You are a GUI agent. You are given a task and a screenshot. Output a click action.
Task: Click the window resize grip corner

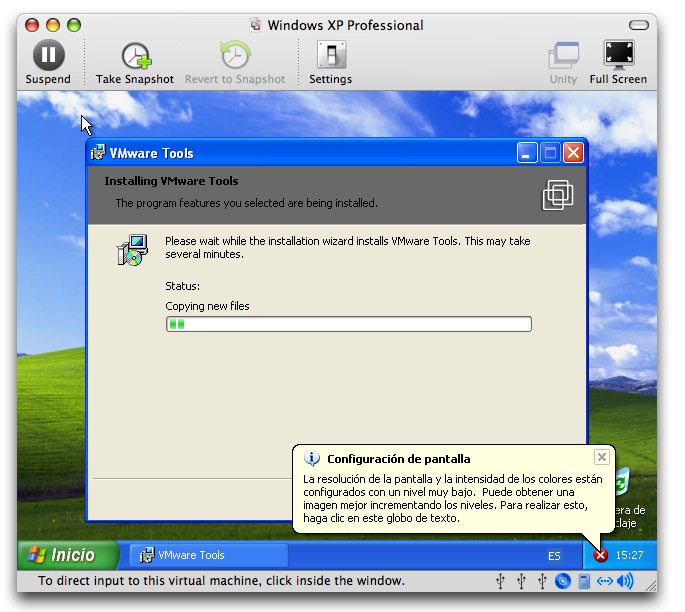651,586
